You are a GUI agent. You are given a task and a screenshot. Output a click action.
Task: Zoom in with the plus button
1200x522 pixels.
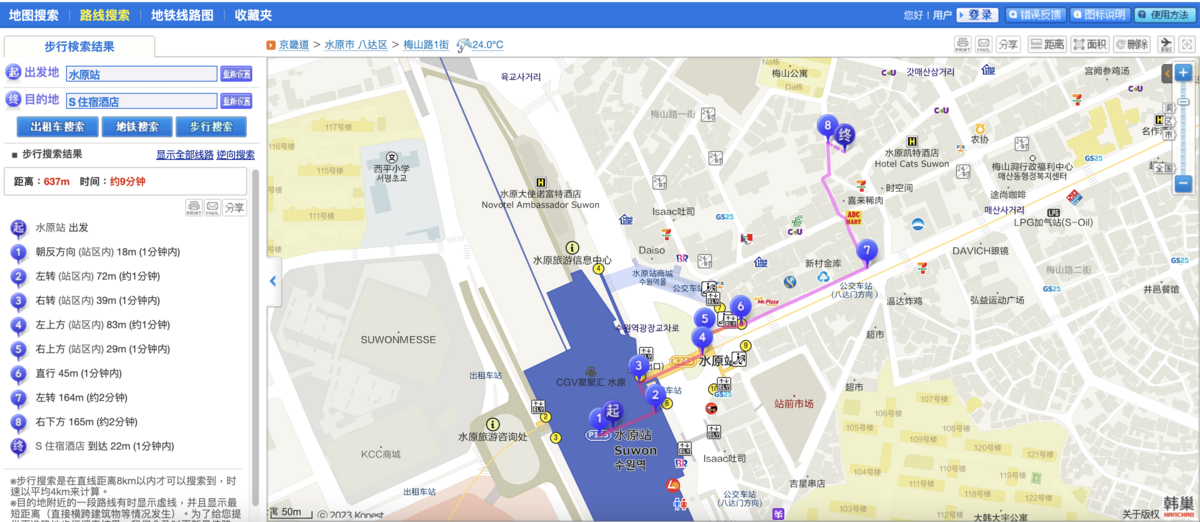tap(1183, 73)
